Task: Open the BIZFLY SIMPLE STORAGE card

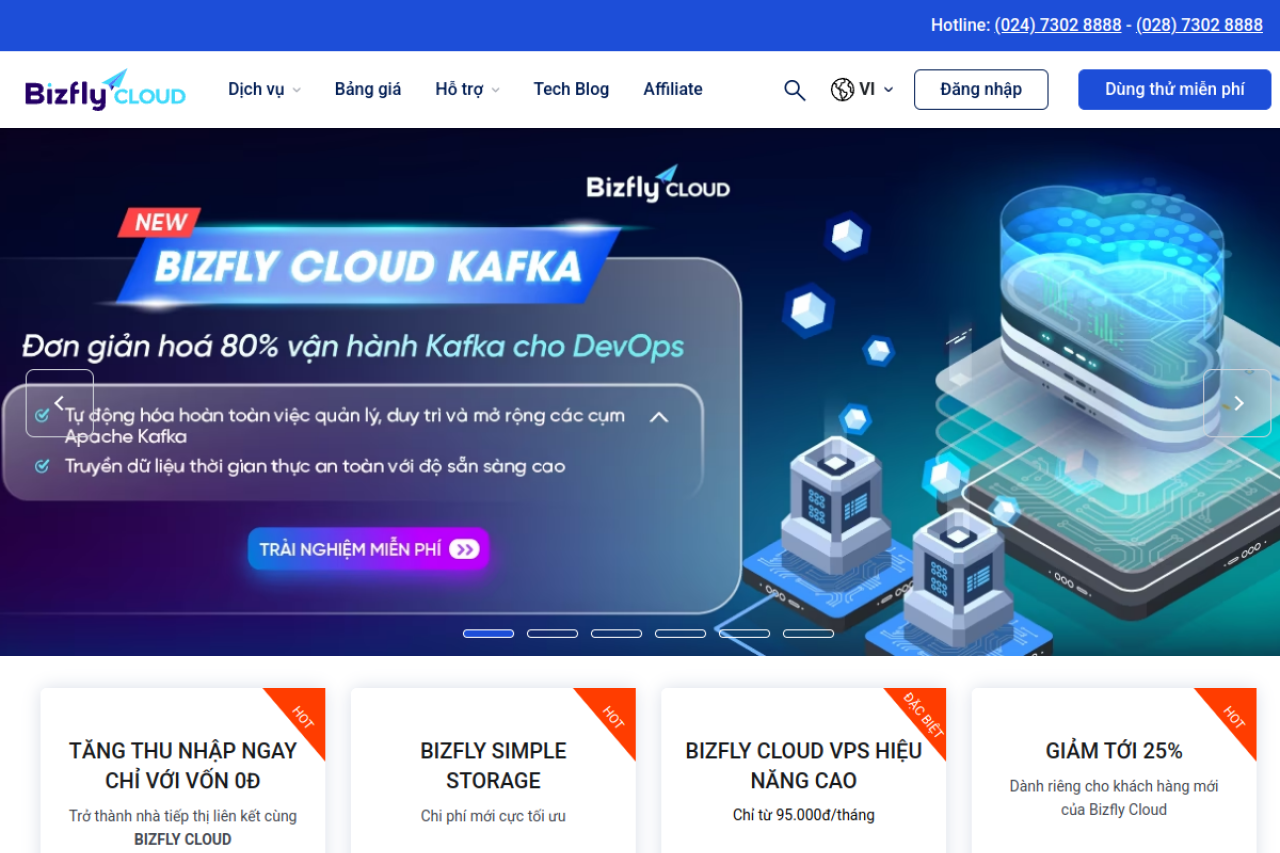Action: (493, 770)
